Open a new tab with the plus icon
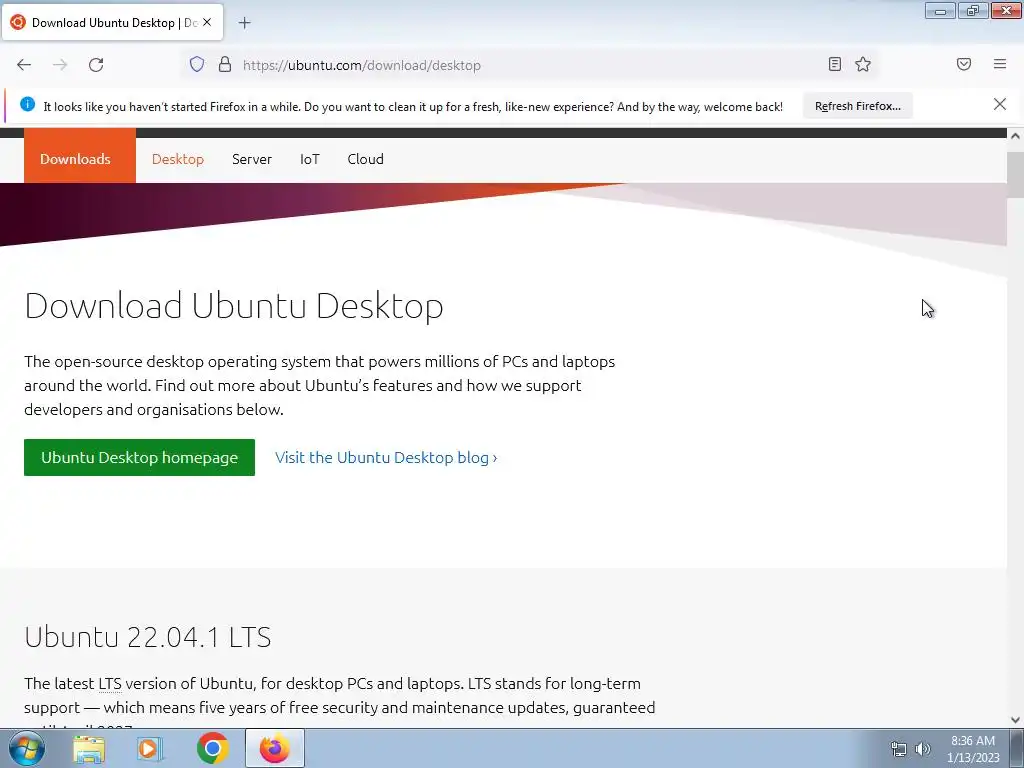 pyautogui.click(x=244, y=23)
